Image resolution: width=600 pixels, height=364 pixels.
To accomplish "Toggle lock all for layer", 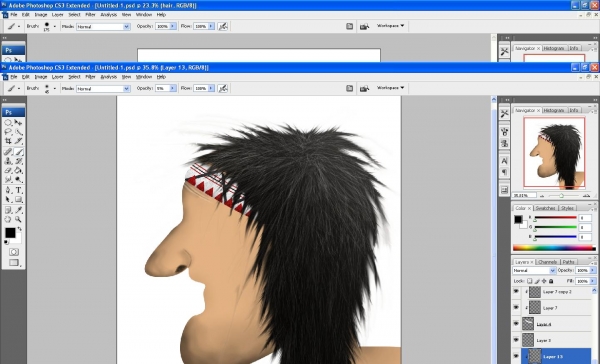I will pyautogui.click(x=551, y=281).
